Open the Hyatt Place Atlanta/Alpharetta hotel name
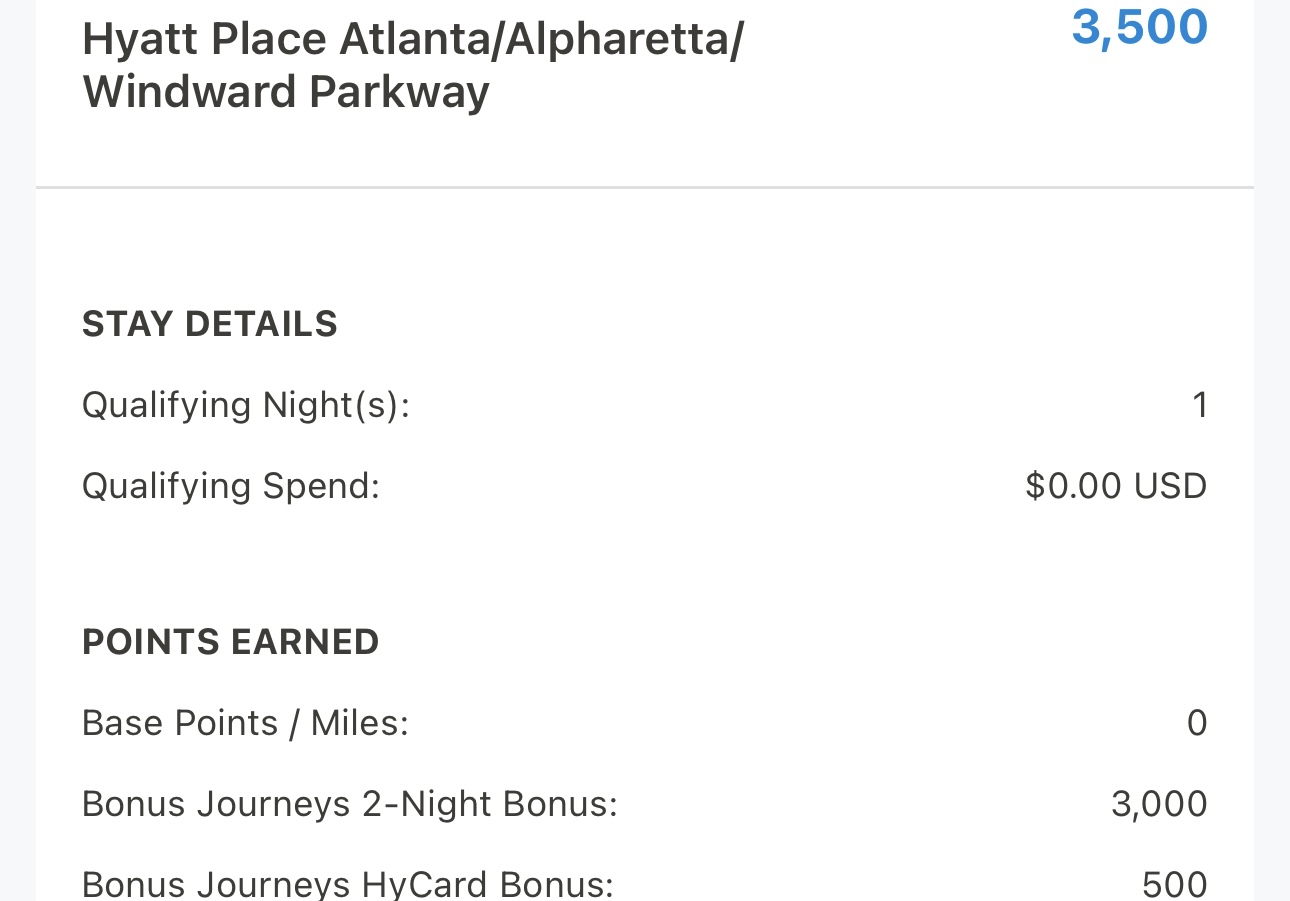The width and height of the screenshot is (1290, 901). click(x=413, y=66)
